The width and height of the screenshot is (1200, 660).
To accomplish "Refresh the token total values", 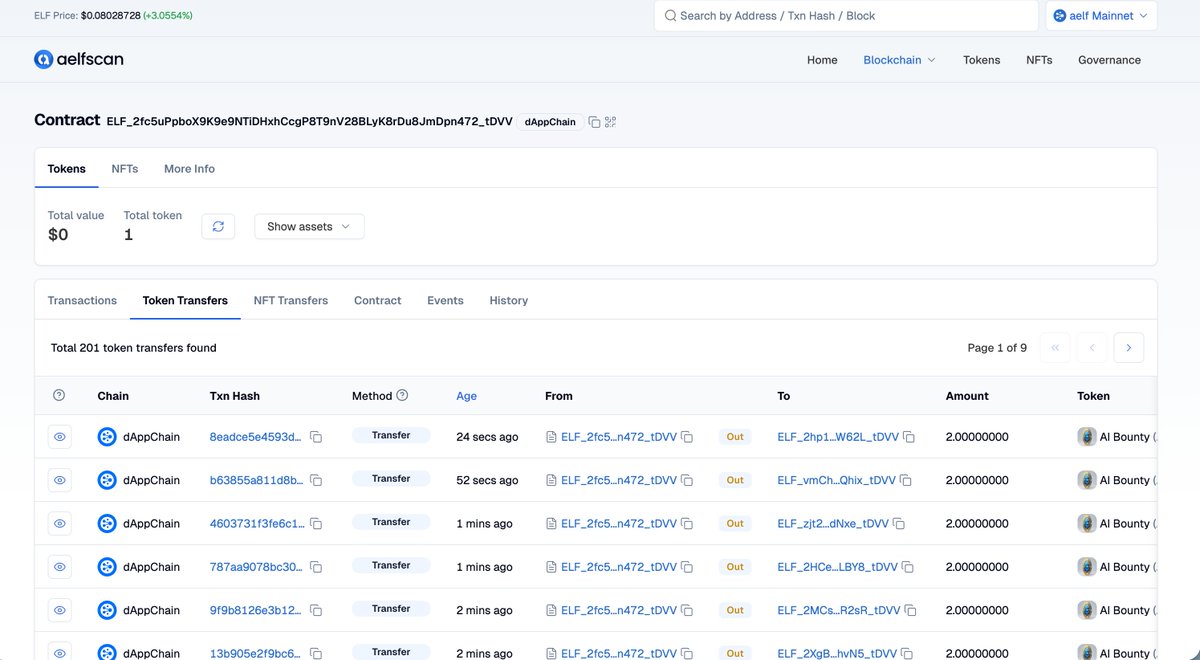I will (x=218, y=226).
